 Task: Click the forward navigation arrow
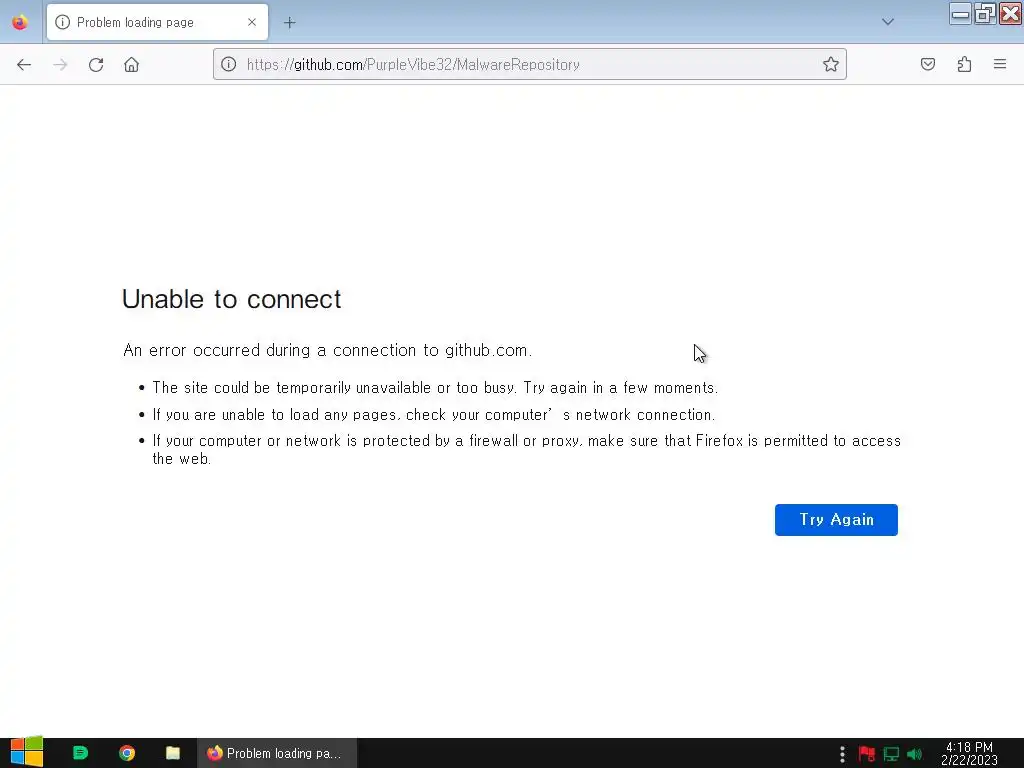click(60, 65)
